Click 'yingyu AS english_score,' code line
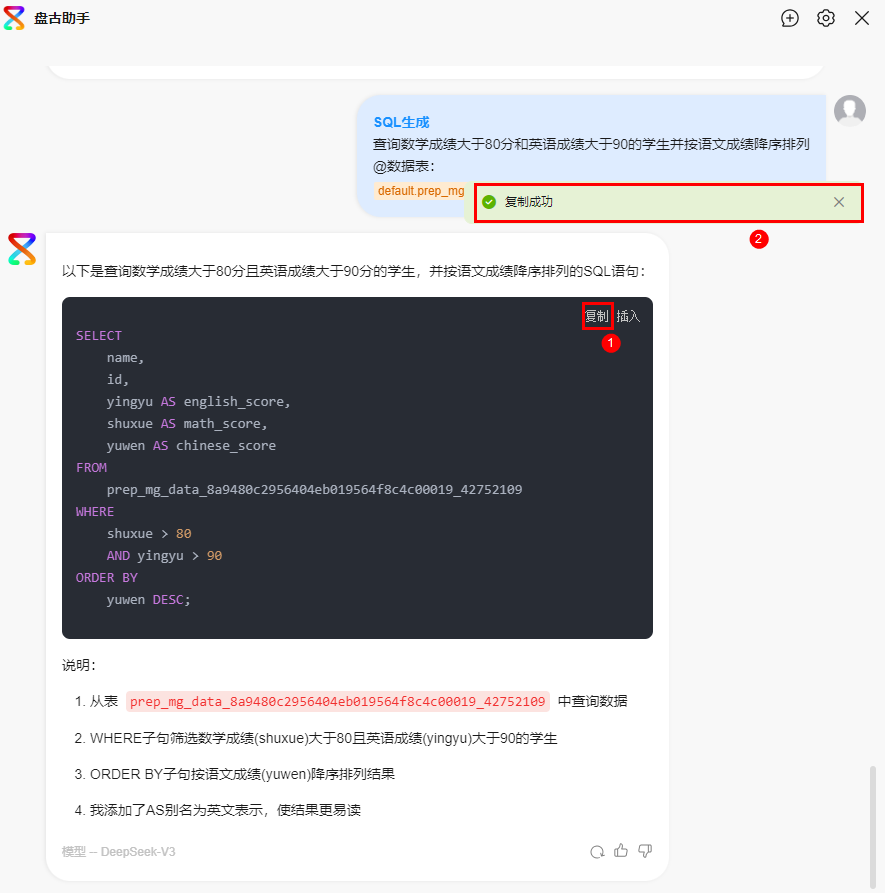This screenshot has width=885, height=893. [198, 402]
